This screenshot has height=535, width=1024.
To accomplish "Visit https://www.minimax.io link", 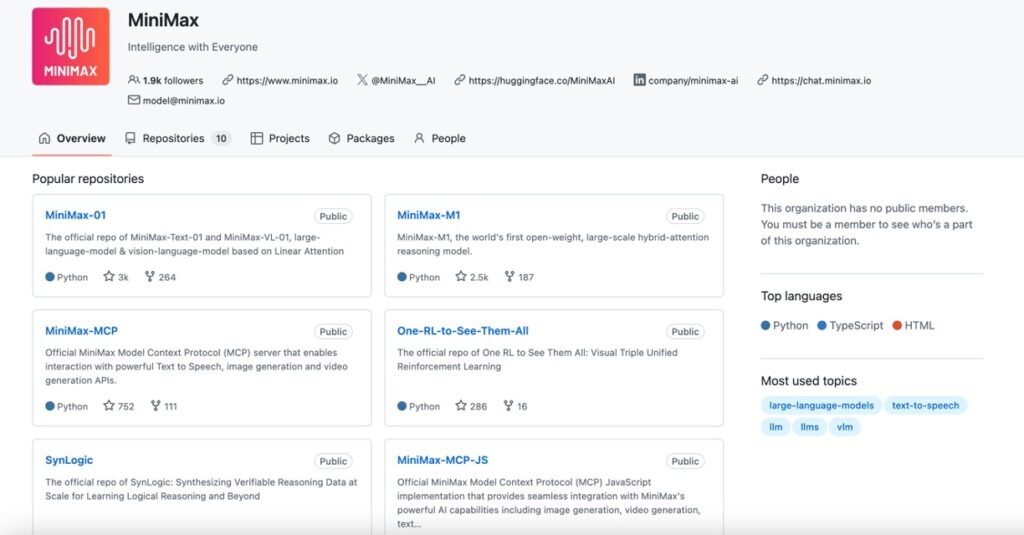I will 287,80.
